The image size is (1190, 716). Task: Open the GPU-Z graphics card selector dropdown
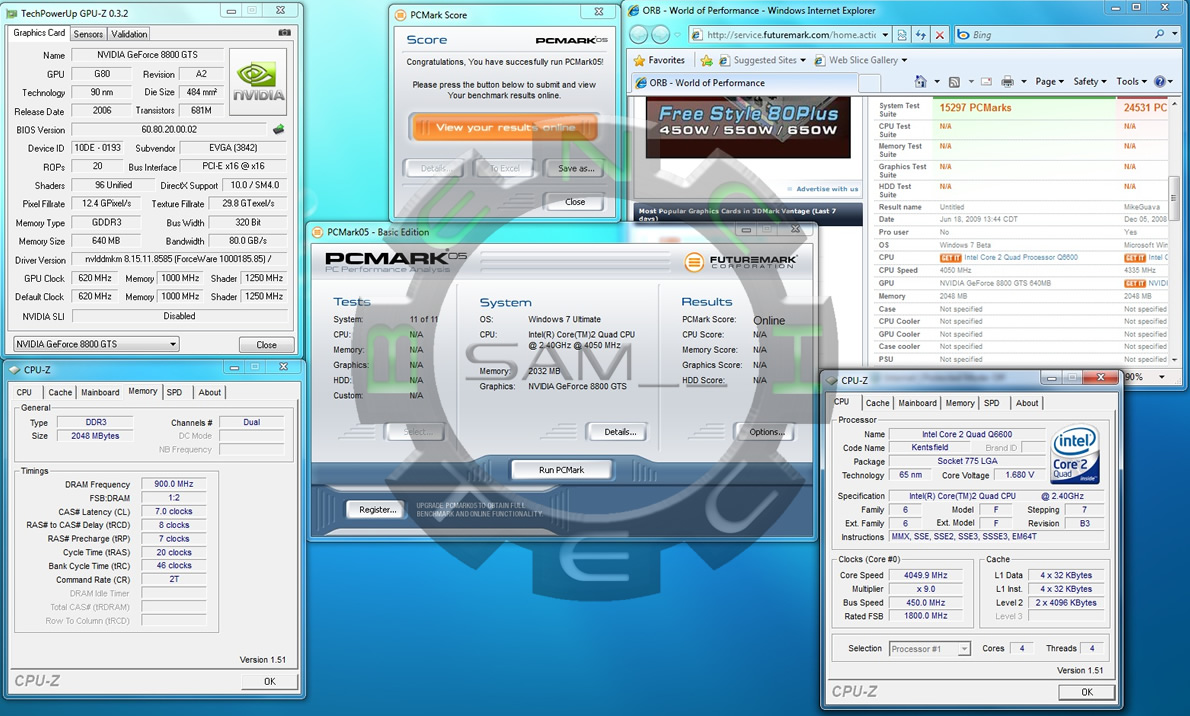click(173, 345)
